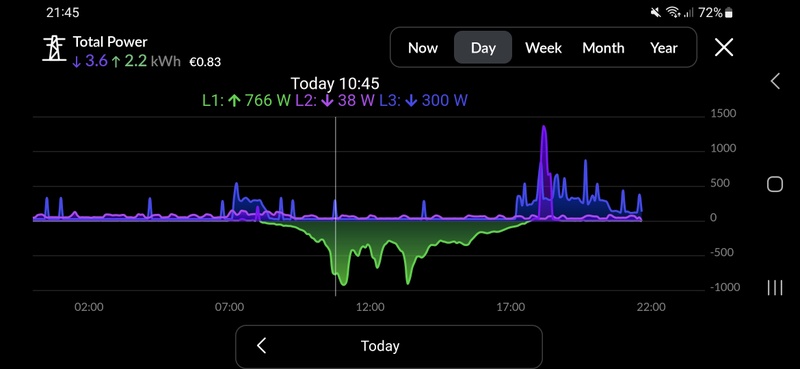Go to previous day with left chevron
The width and height of the screenshot is (800, 369).
(261, 346)
